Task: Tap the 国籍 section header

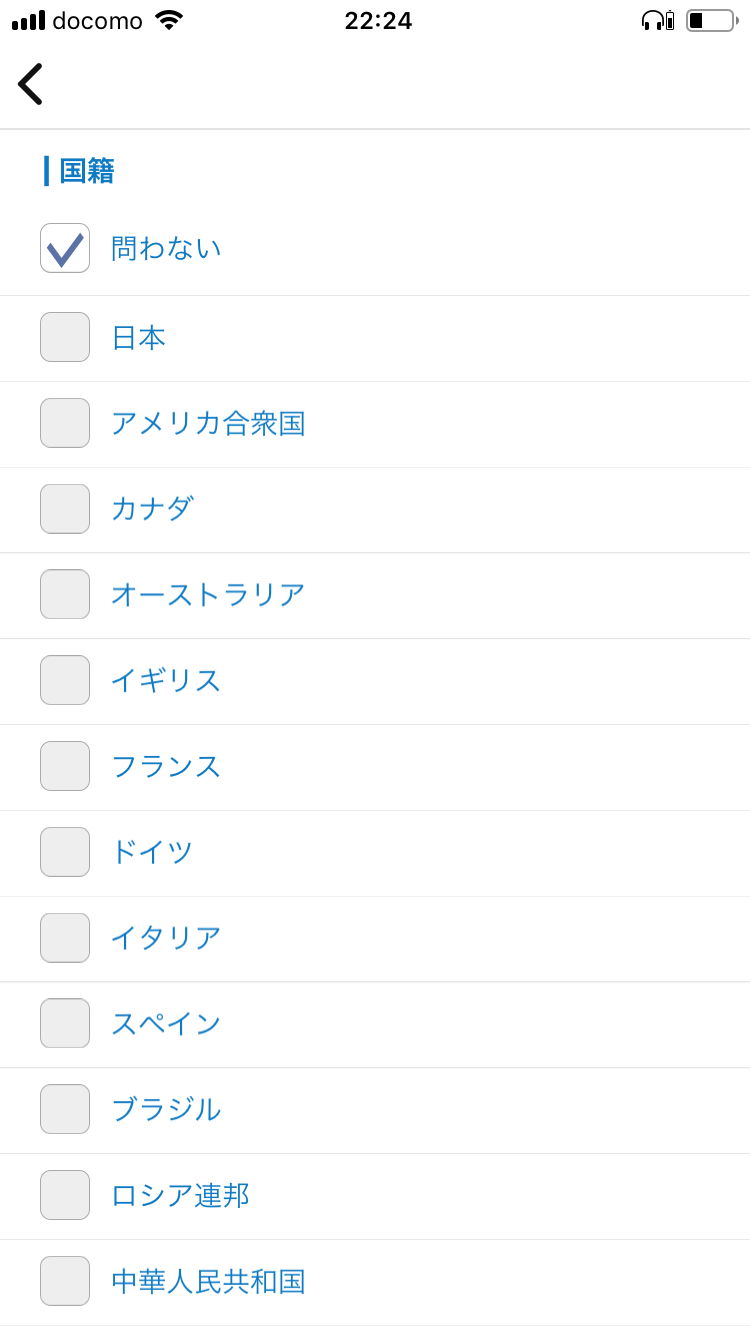Action: tap(87, 171)
